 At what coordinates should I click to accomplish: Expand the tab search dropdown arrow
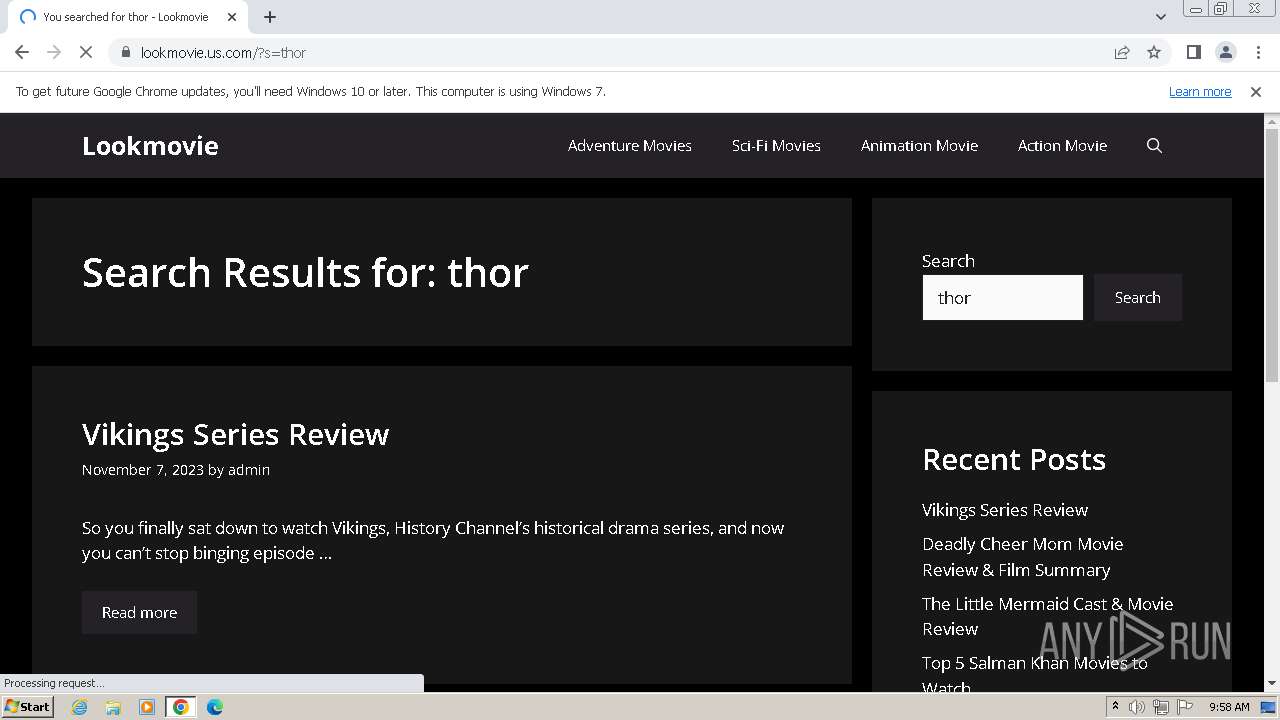[x=1160, y=17]
